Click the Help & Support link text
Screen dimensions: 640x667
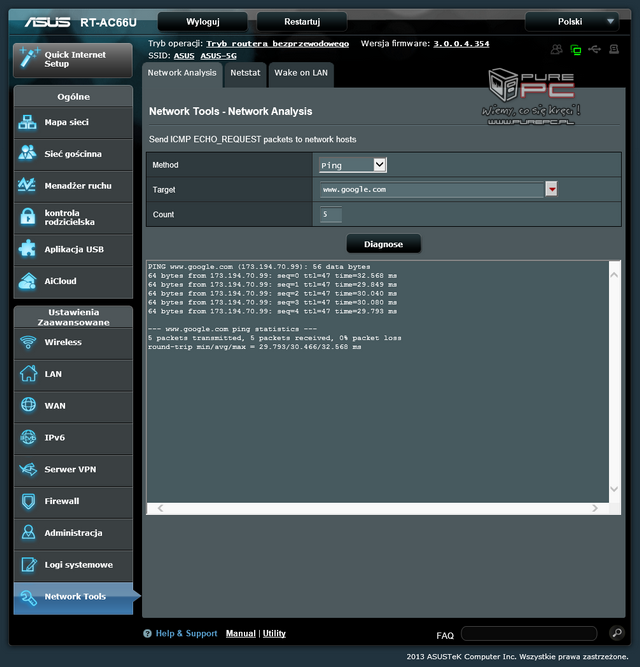click(186, 633)
